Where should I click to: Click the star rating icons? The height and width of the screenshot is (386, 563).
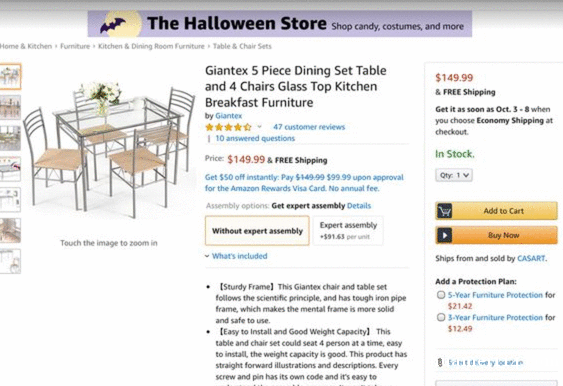point(228,127)
